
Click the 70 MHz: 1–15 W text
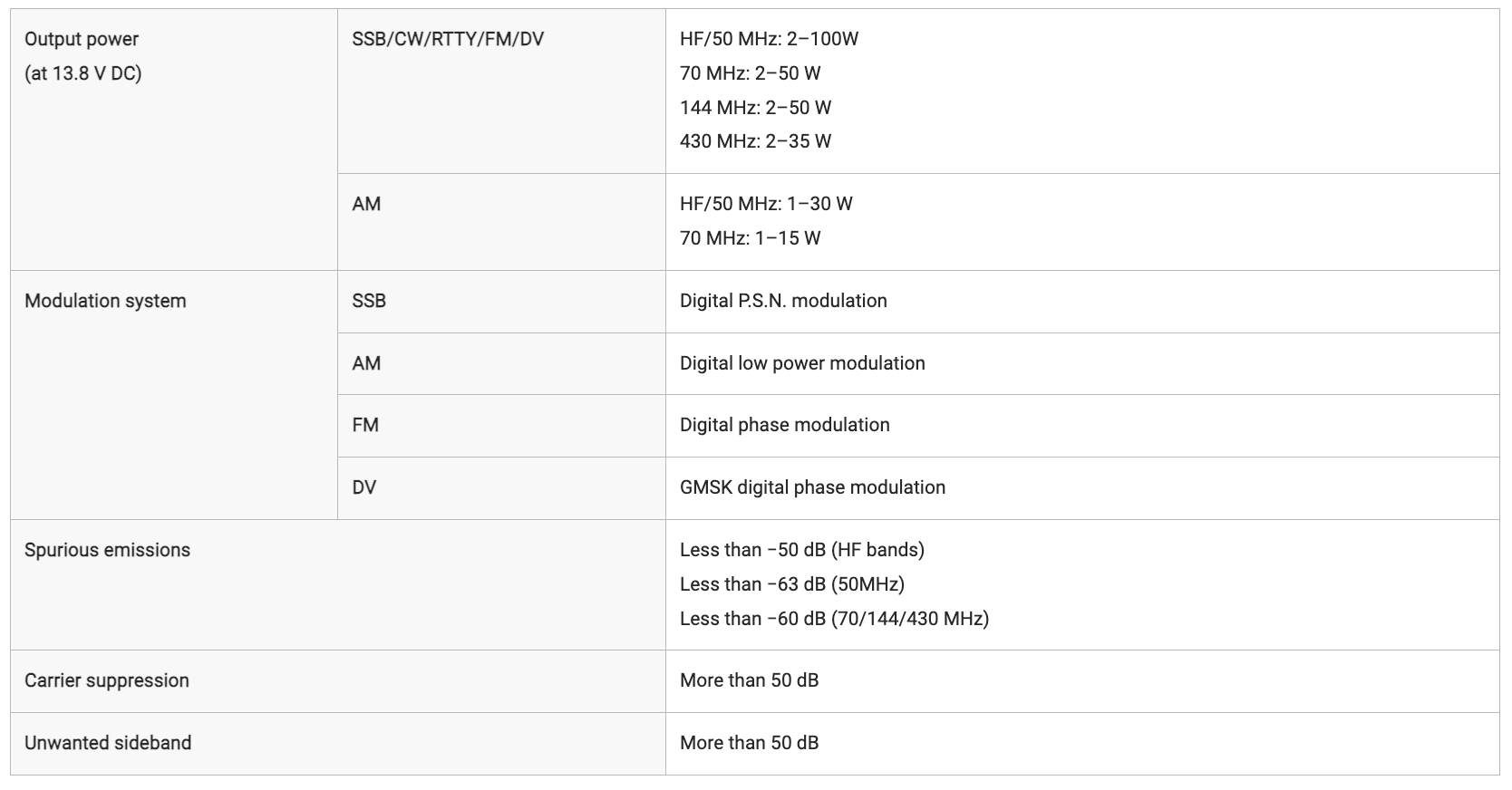(750, 238)
